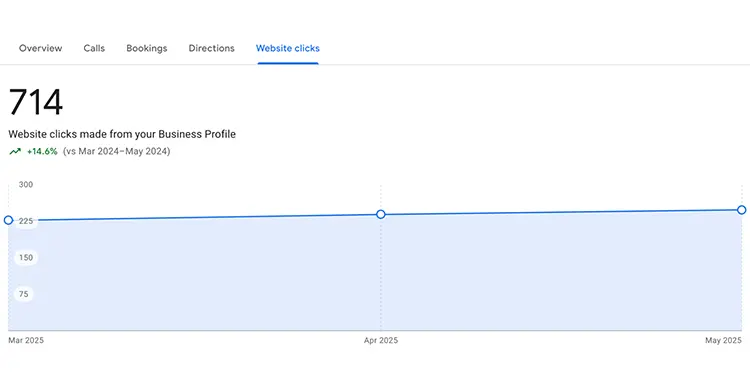Click the +14.6% change value

coord(42,152)
